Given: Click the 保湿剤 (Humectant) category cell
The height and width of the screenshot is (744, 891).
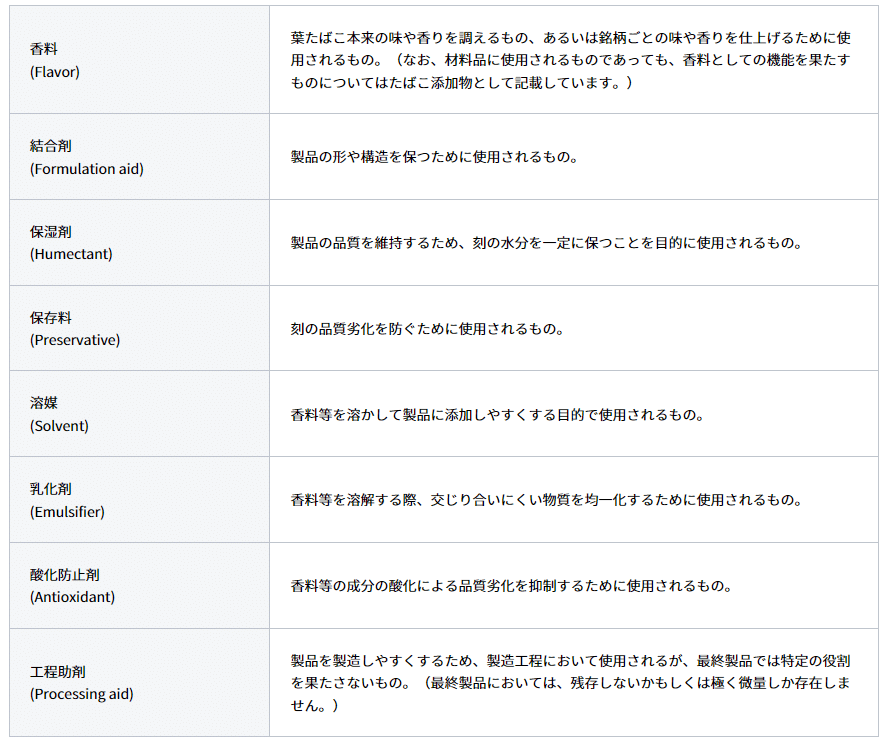Looking at the screenshot, I should tap(139, 243).
